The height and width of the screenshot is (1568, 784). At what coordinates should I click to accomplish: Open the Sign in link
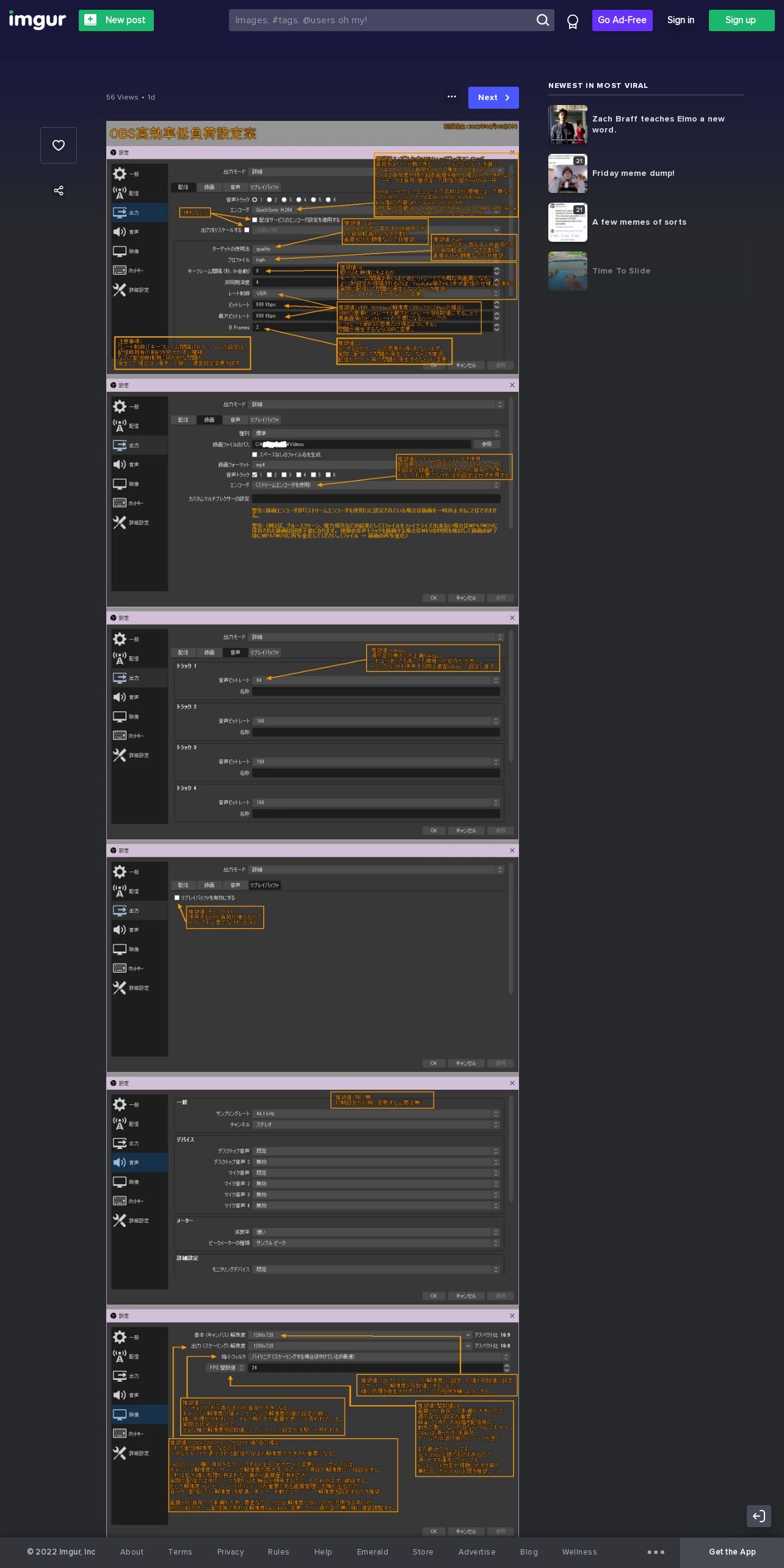[x=680, y=20]
